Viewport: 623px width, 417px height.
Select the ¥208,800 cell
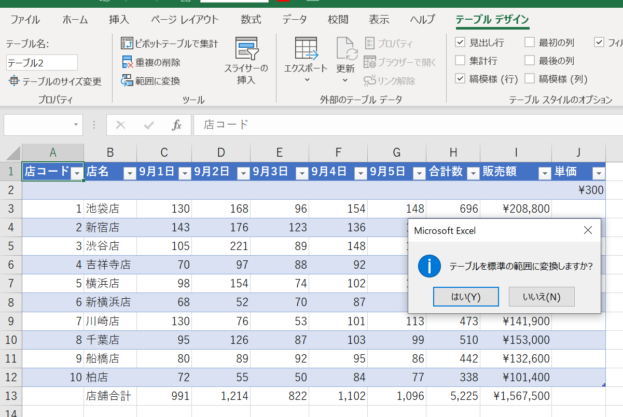point(516,208)
